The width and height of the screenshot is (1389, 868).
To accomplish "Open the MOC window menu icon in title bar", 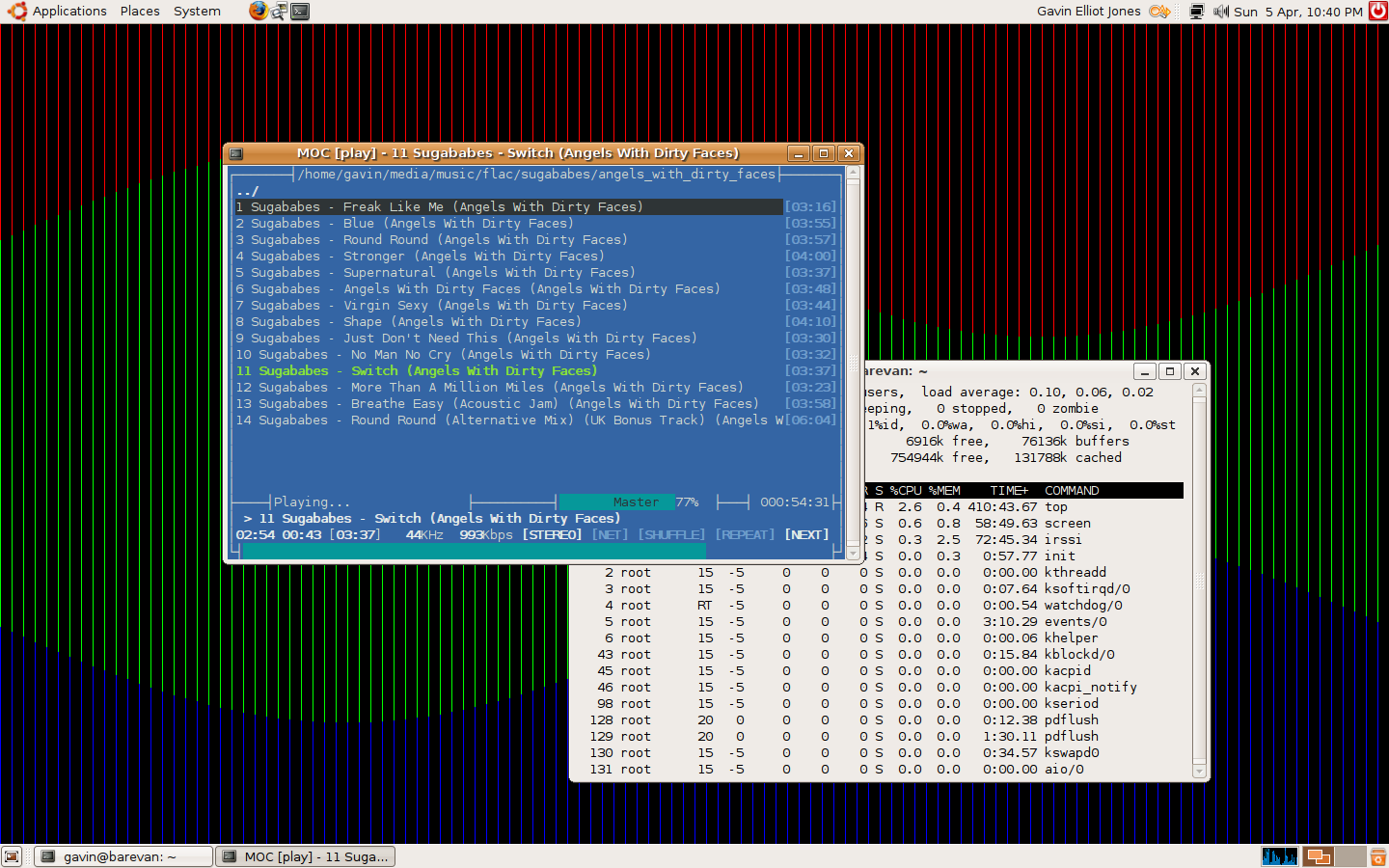I will pyautogui.click(x=236, y=153).
